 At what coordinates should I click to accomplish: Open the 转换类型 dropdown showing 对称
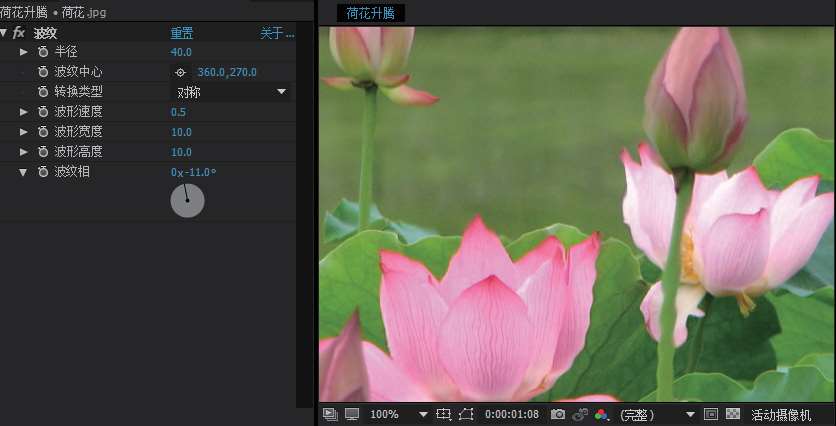pyautogui.click(x=231, y=92)
